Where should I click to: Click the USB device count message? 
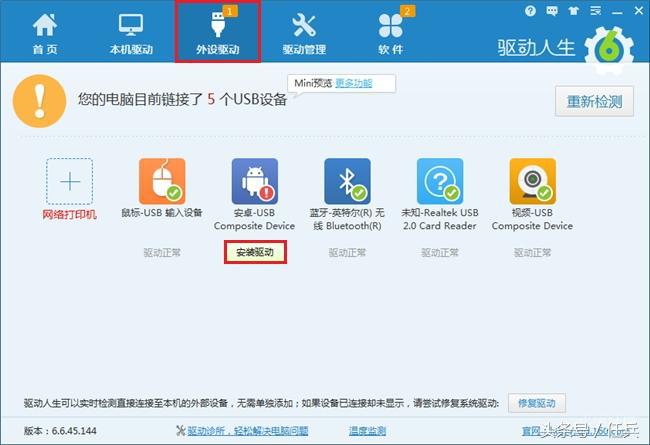pos(182,99)
